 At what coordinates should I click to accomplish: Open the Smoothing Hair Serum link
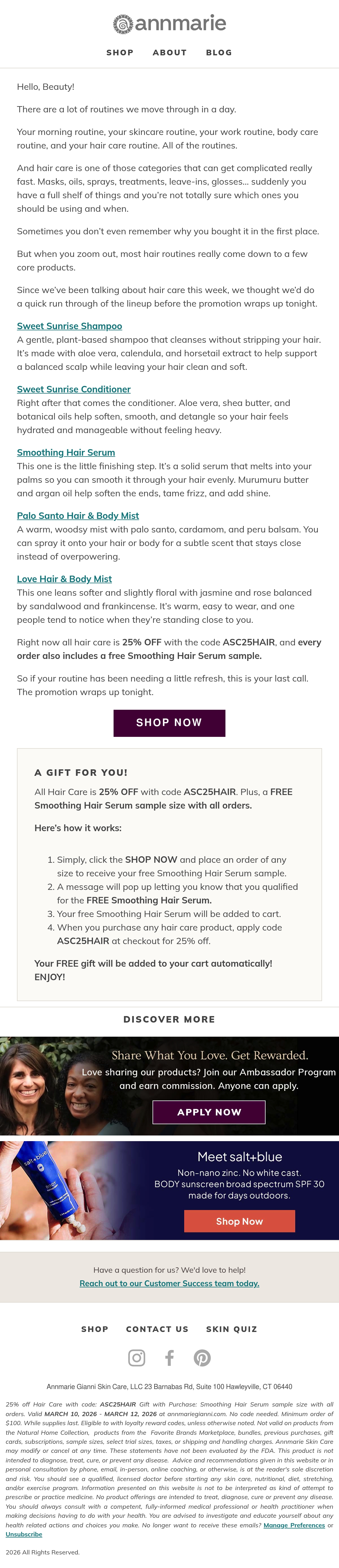66,453
